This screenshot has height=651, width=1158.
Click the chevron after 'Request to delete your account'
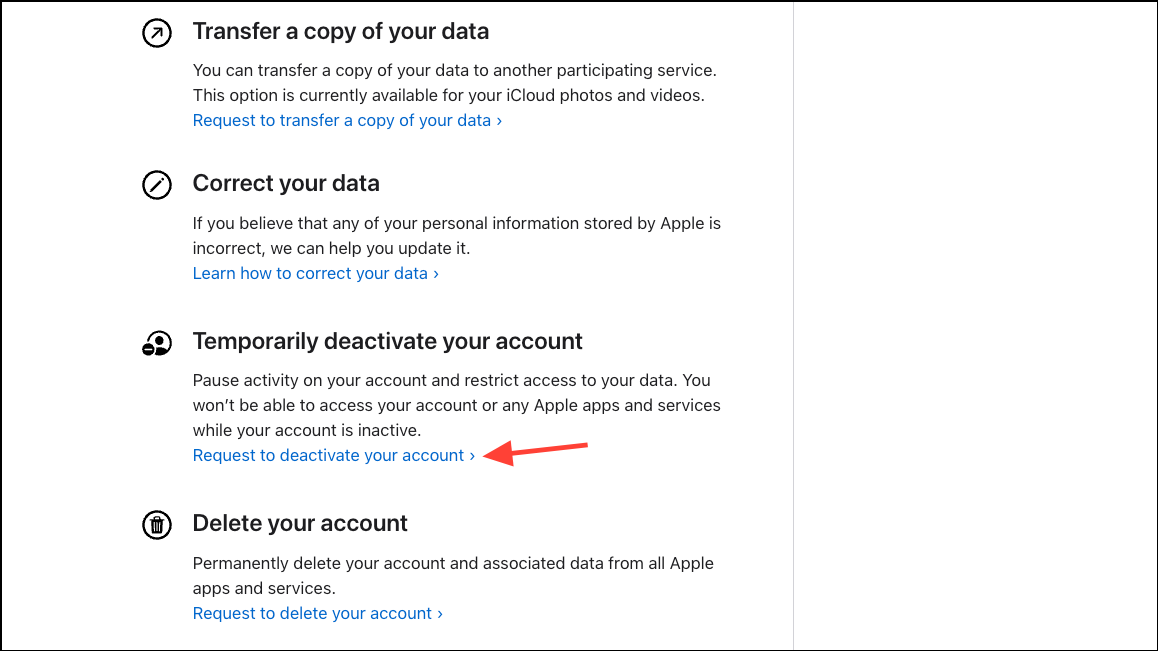click(440, 614)
